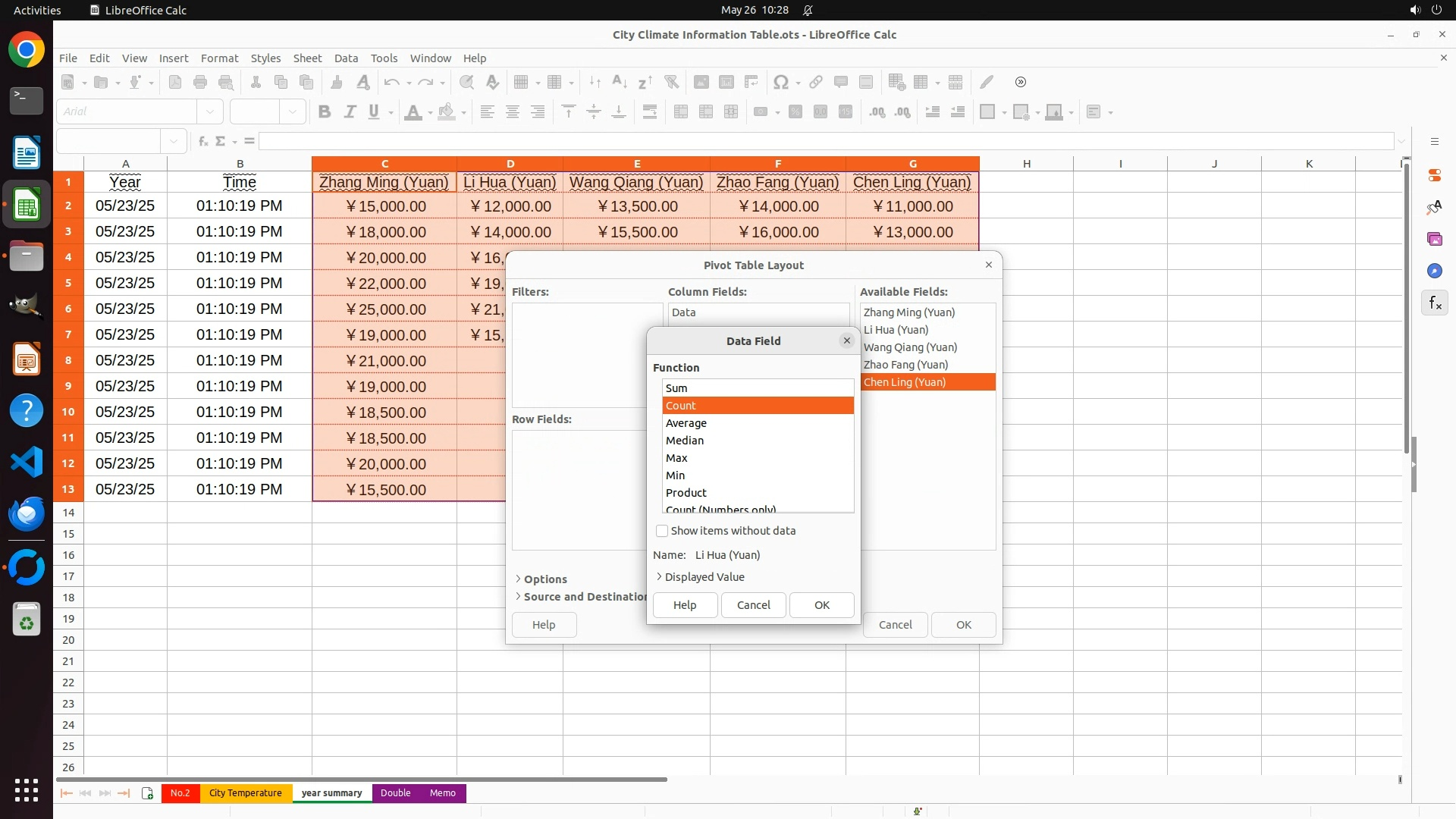Click the Bold formatting icon

[x=325, y=112]
